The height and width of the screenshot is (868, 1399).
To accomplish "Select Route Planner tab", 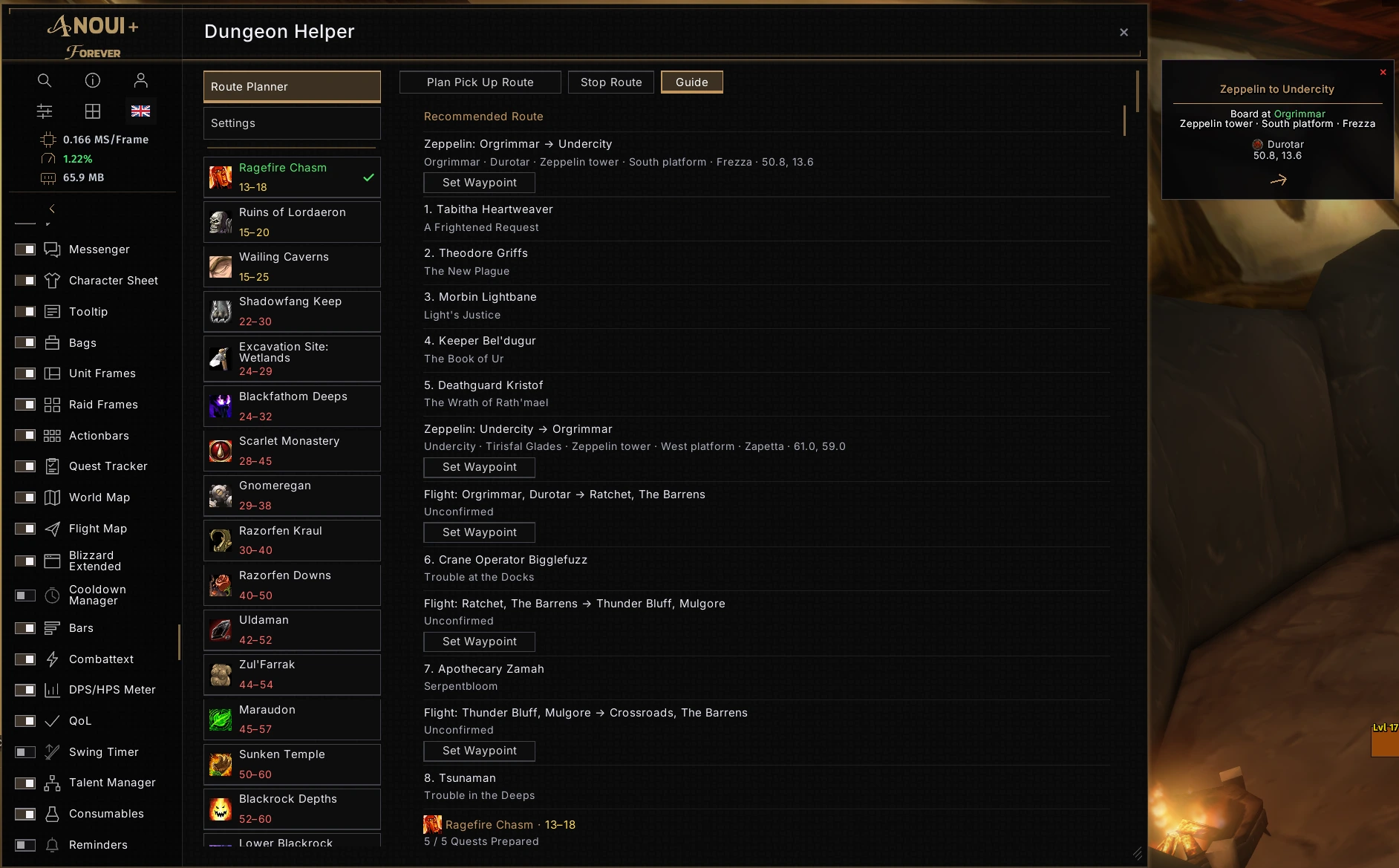I will coord(292,86).
